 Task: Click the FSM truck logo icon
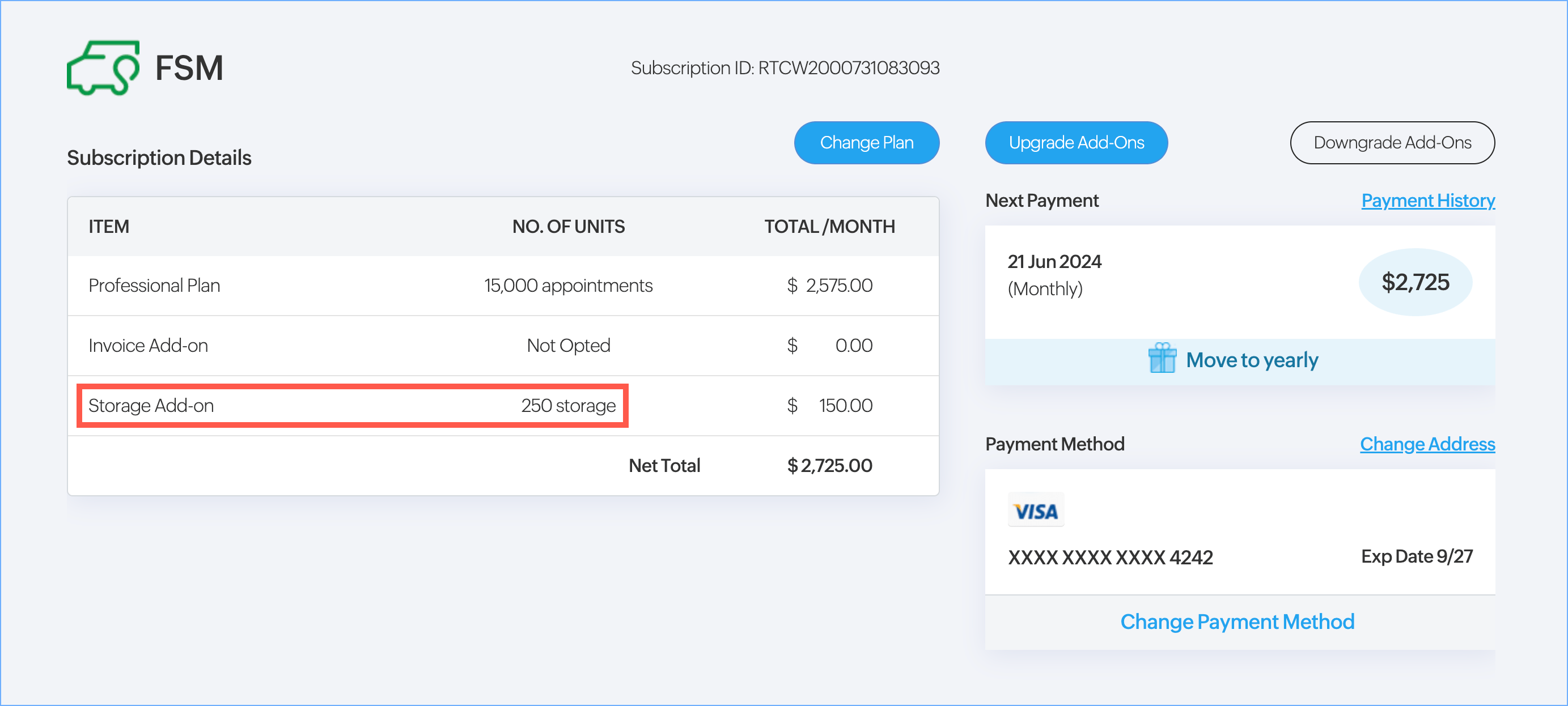click(x=103, y=67)
